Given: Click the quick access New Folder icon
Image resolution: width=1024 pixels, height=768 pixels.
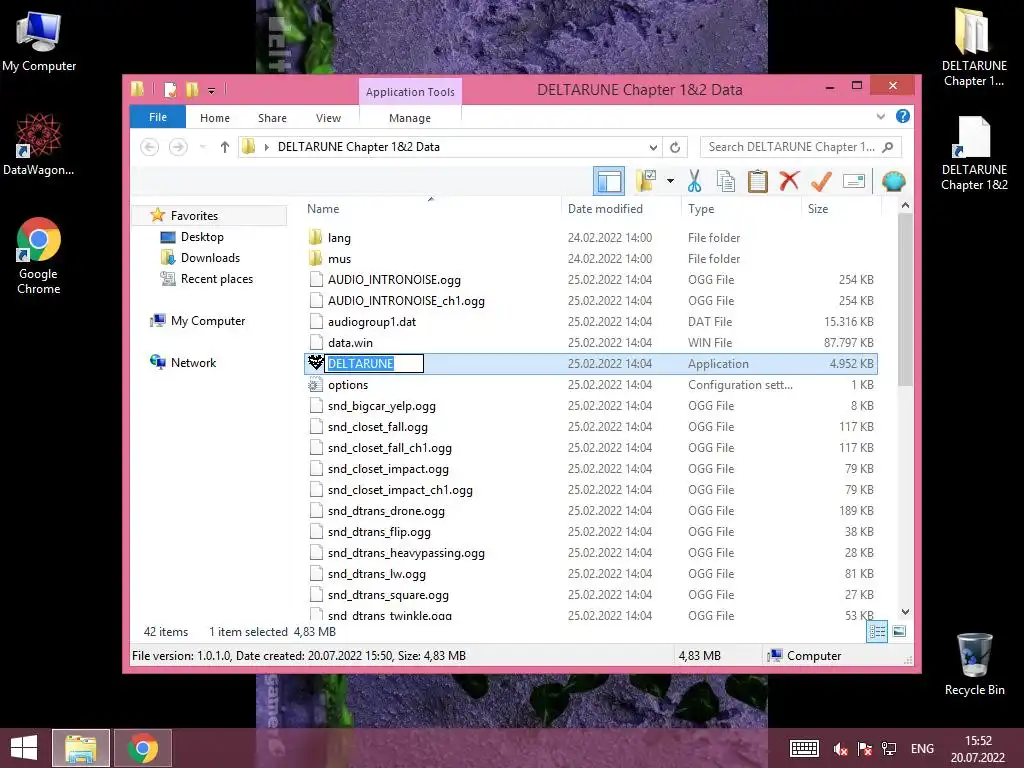Looking at the screenshot, I should [191, 89].
